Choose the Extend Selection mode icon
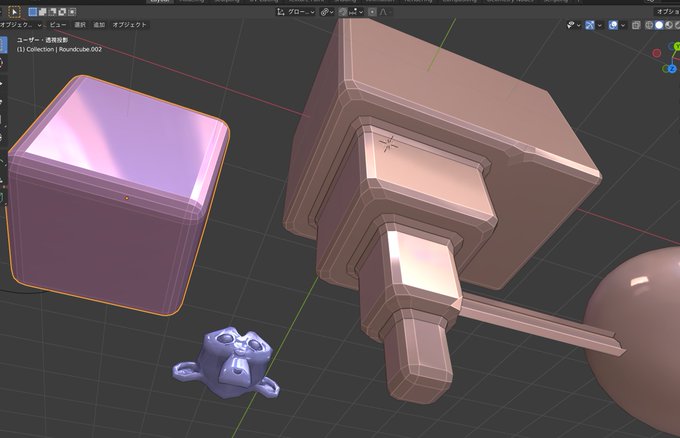The image size is (680, 438). coord(42,12)
